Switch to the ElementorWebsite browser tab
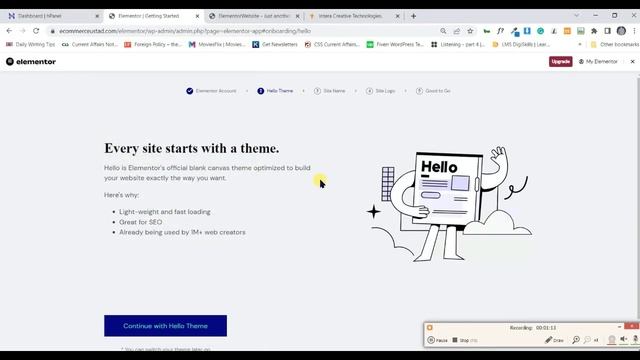The image size is (640, 360). click(x=253, y=16)
